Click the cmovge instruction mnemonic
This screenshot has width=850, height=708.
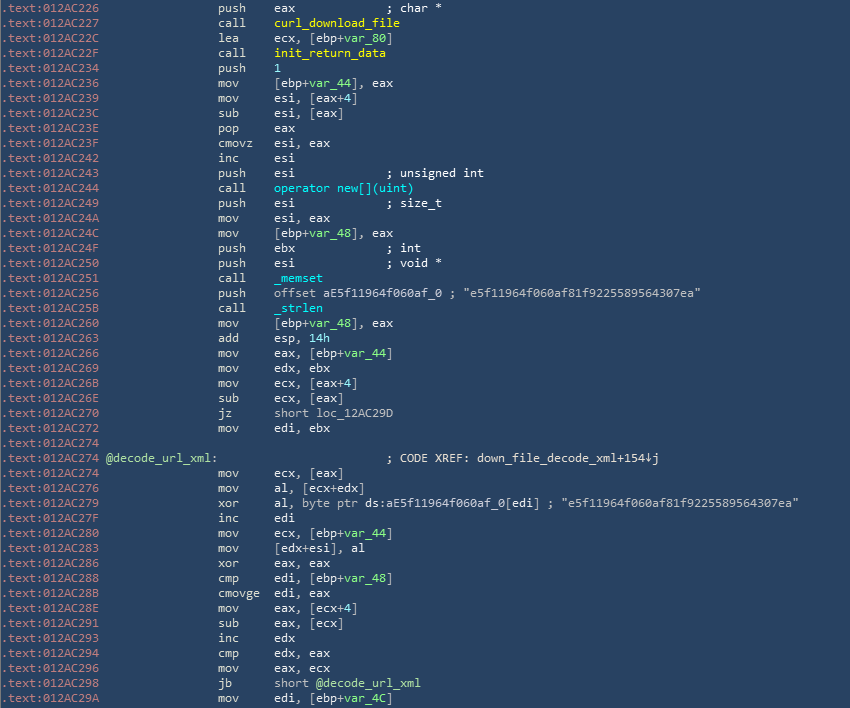240,593
